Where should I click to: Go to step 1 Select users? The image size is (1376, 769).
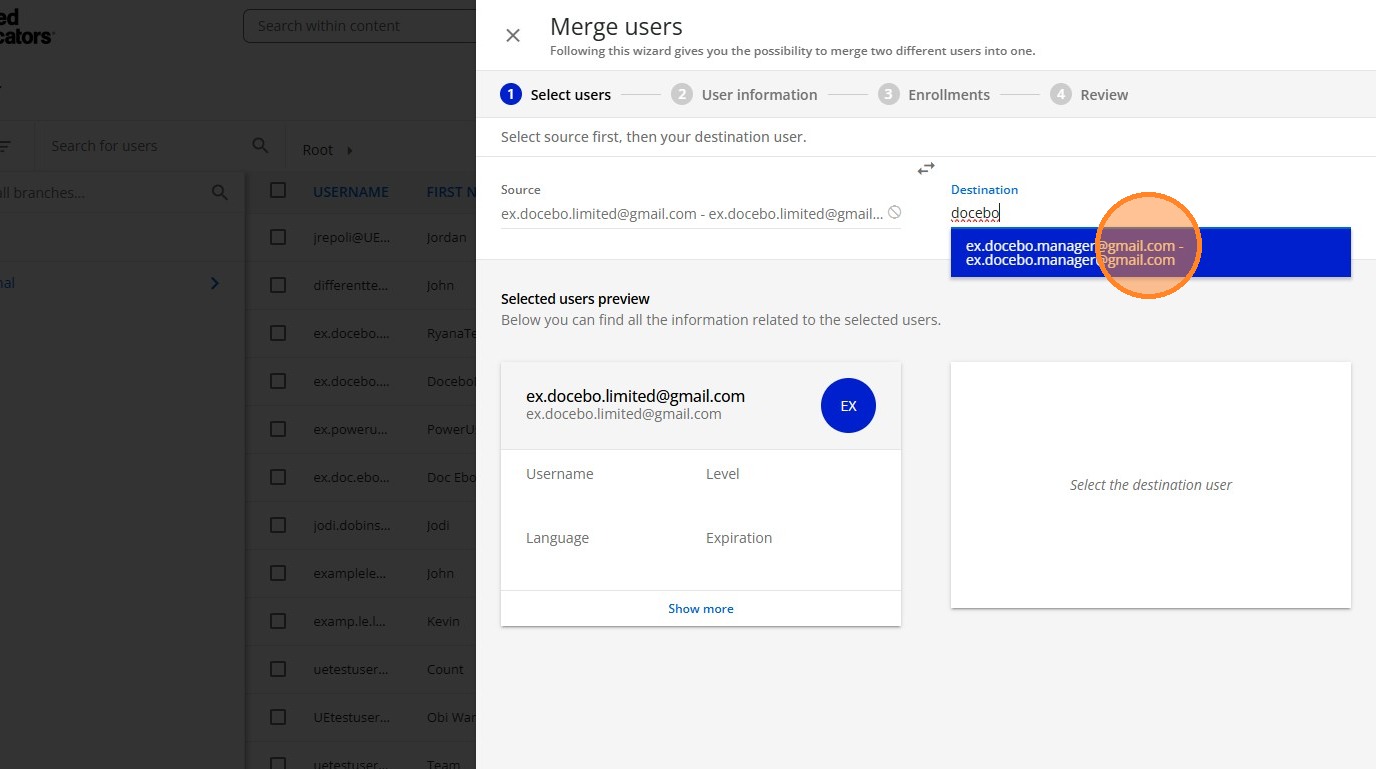(556, 95)
